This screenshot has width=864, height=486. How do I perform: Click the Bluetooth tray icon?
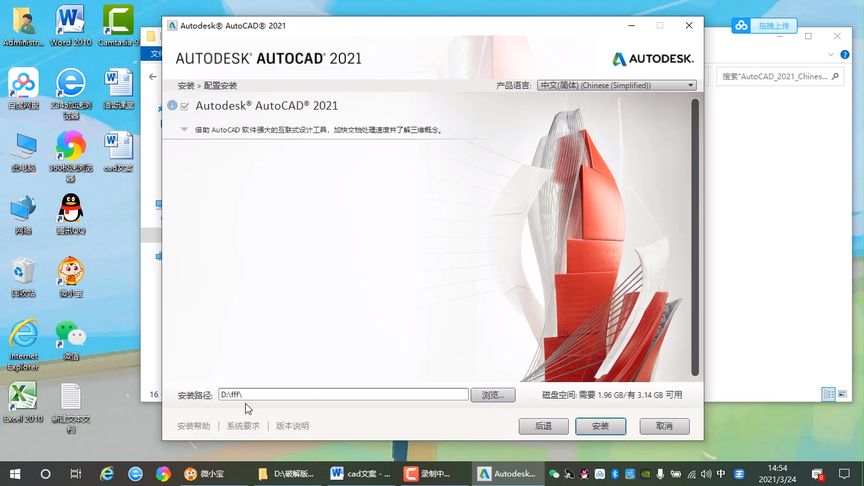click(615, 474)
